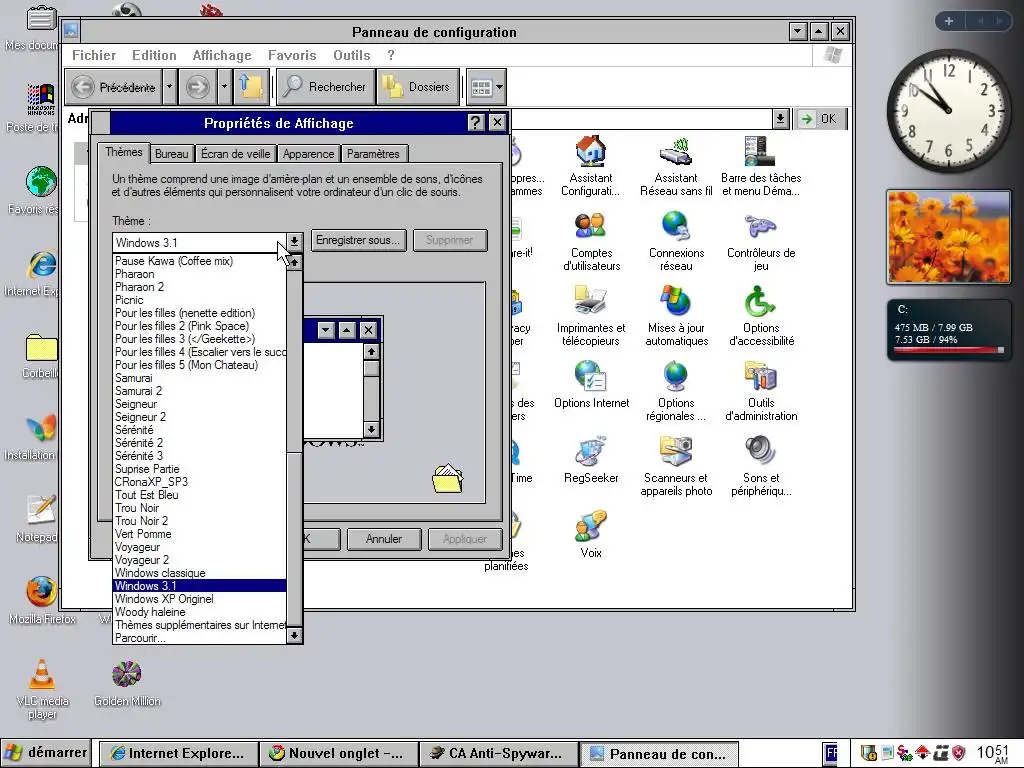
Task: Open Options Internet icon
Action: (591, 385)
